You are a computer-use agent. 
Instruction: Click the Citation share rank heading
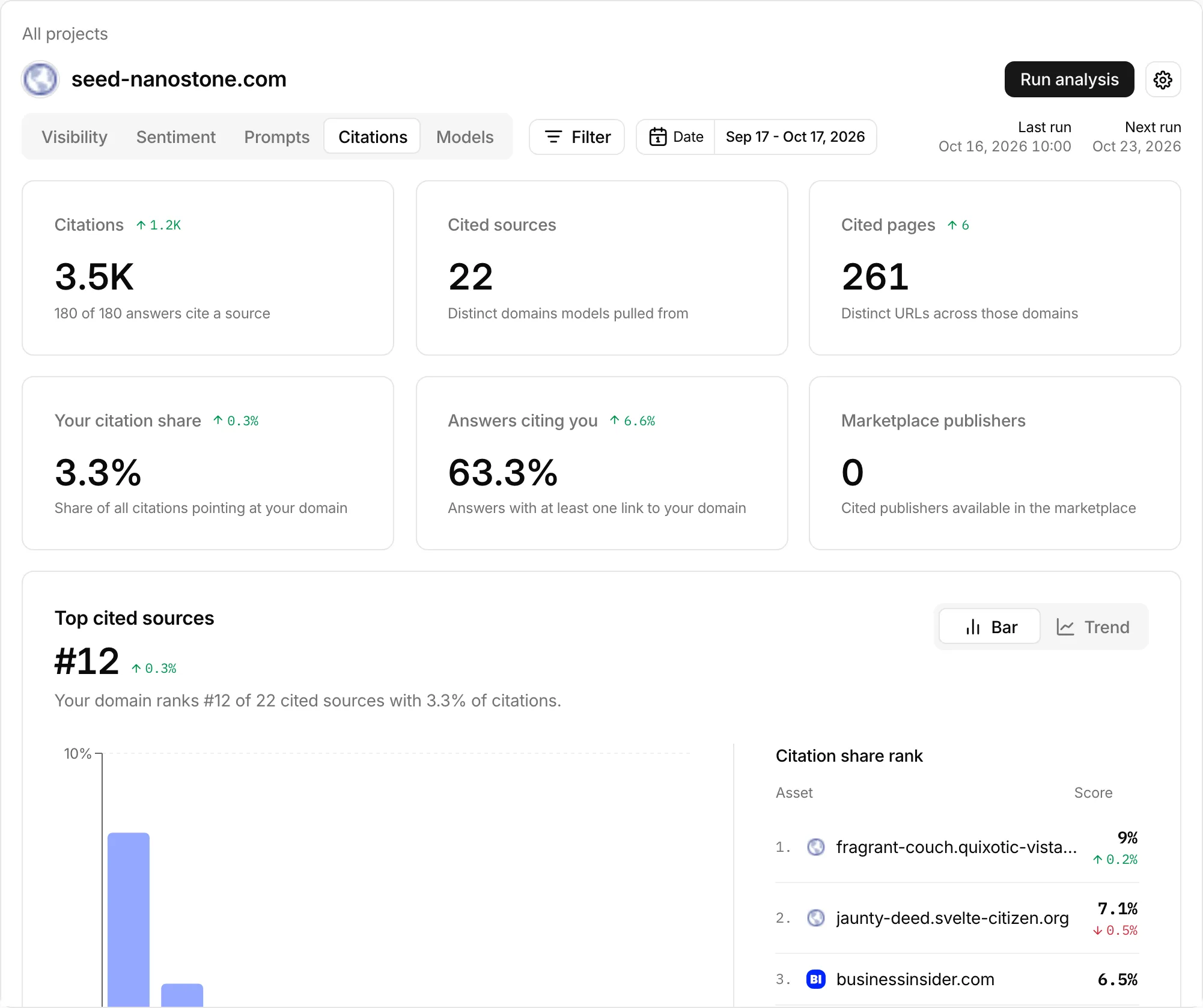click(x=849, y=756)
